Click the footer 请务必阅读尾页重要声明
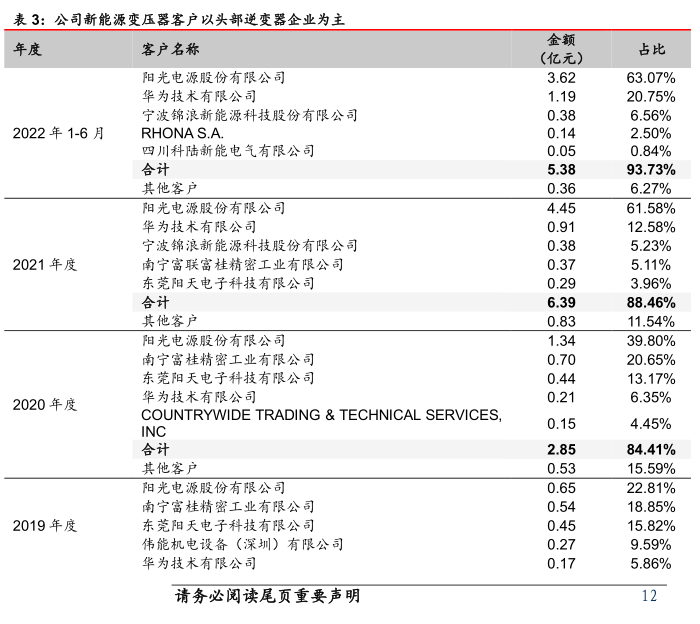700x624 pixels. [x=267, y=596]
